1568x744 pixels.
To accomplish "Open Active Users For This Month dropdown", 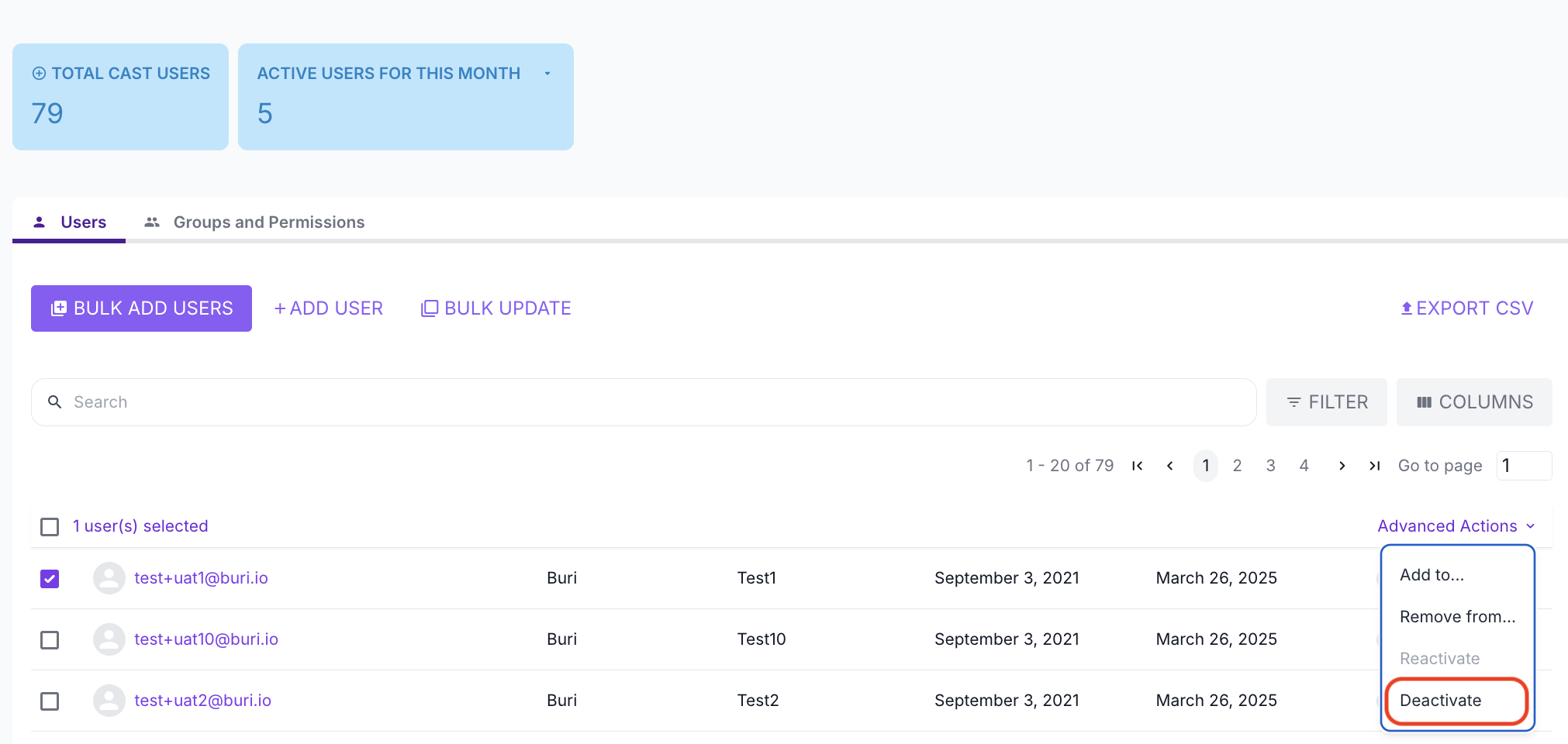I will (547, 74).
